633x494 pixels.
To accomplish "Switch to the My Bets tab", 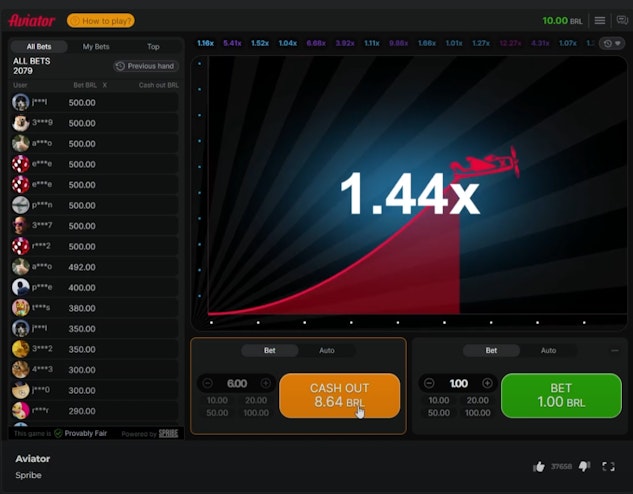I will tap(96, 46).
